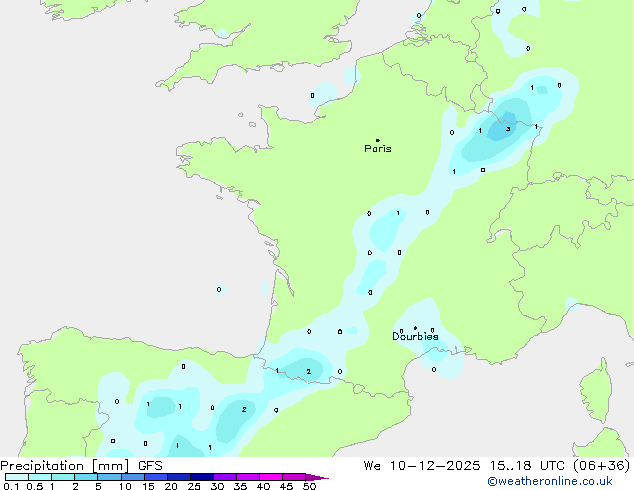The height and width of the screenshot is (490, 634).
Task: Pick the 1–2 mm legend swatch
Action: pyautogui.click(x=63, y=477)
